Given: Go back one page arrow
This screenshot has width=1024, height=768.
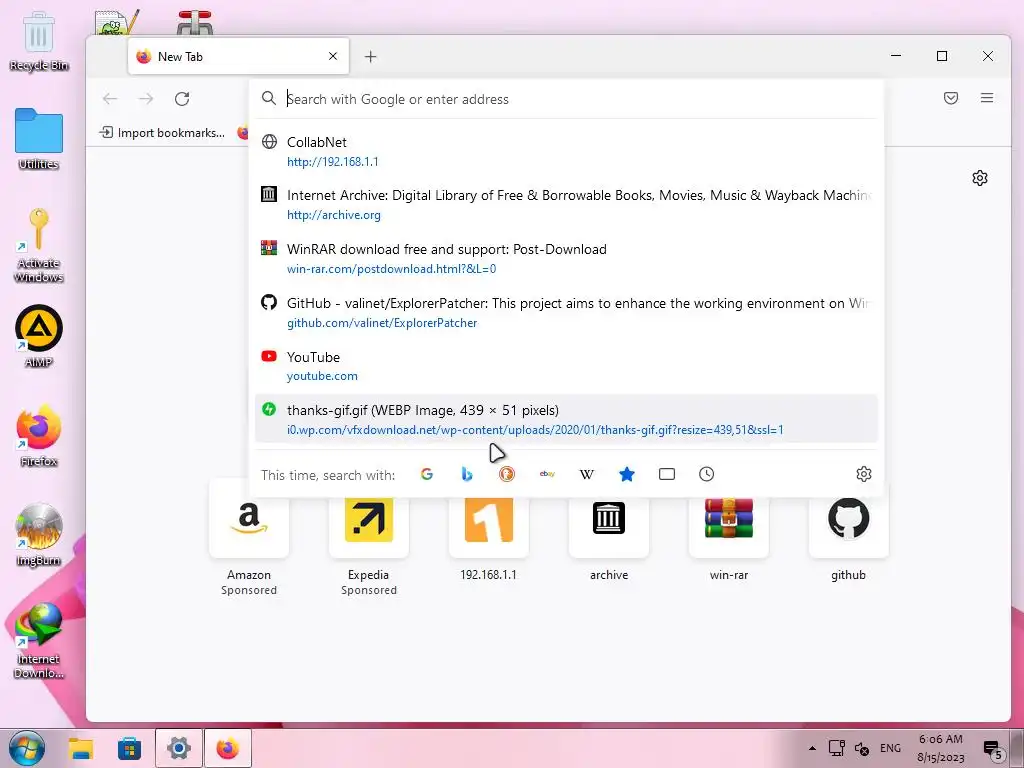Looking at the screenshot, I should (110, 99).
